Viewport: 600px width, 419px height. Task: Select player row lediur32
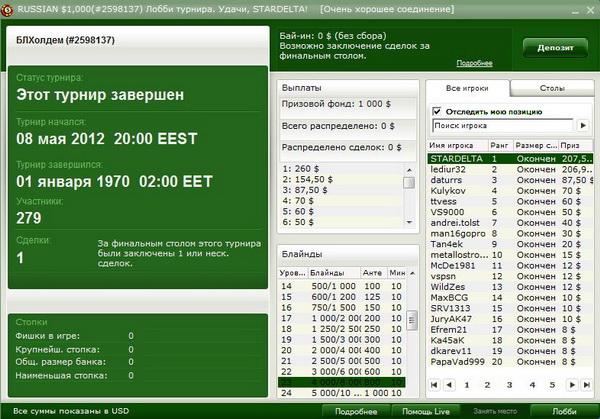(x=510, y=169)
